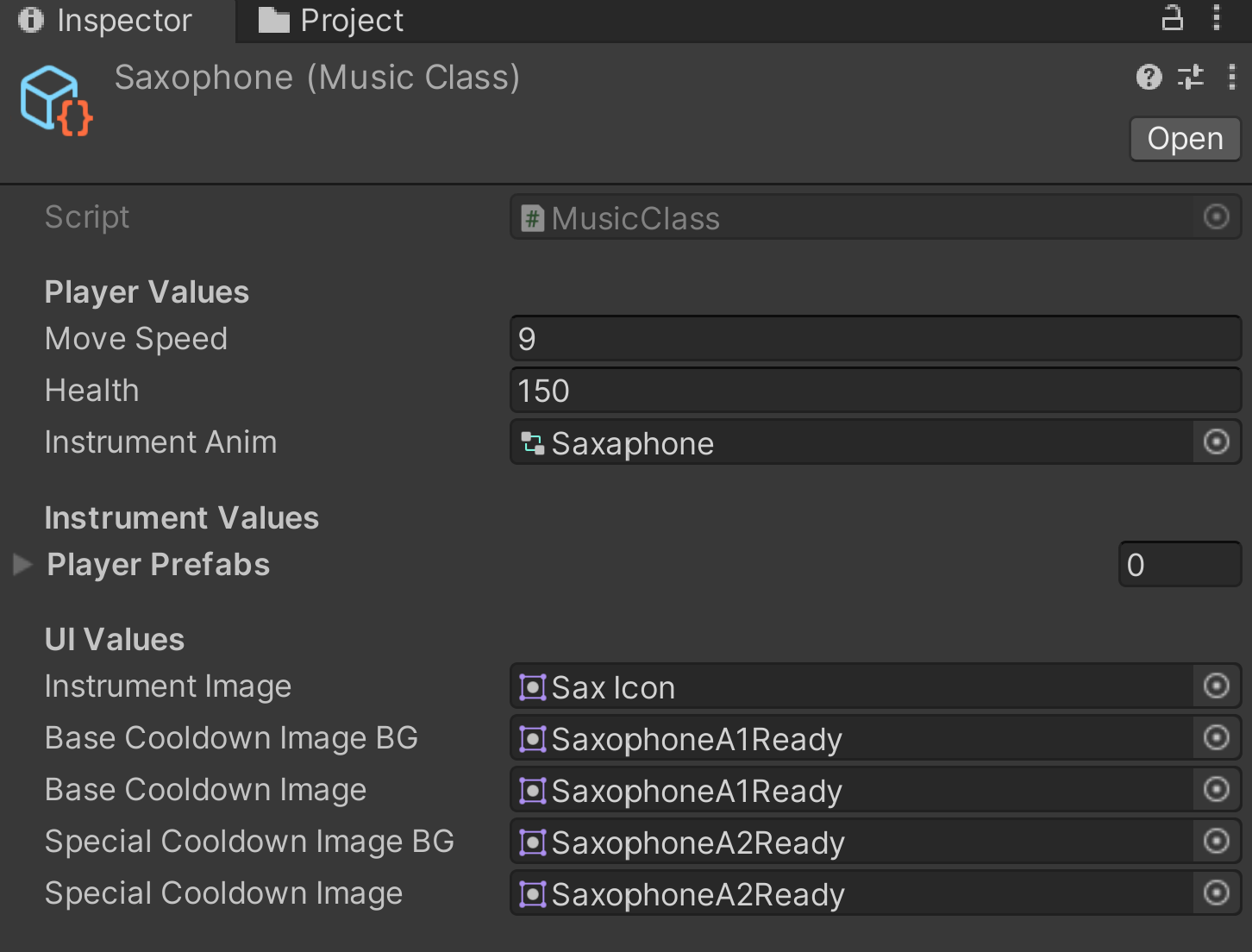Click the object picker for Special Cooldown Image
The height and width of the screenshot is (952, 1252).
1216,894
